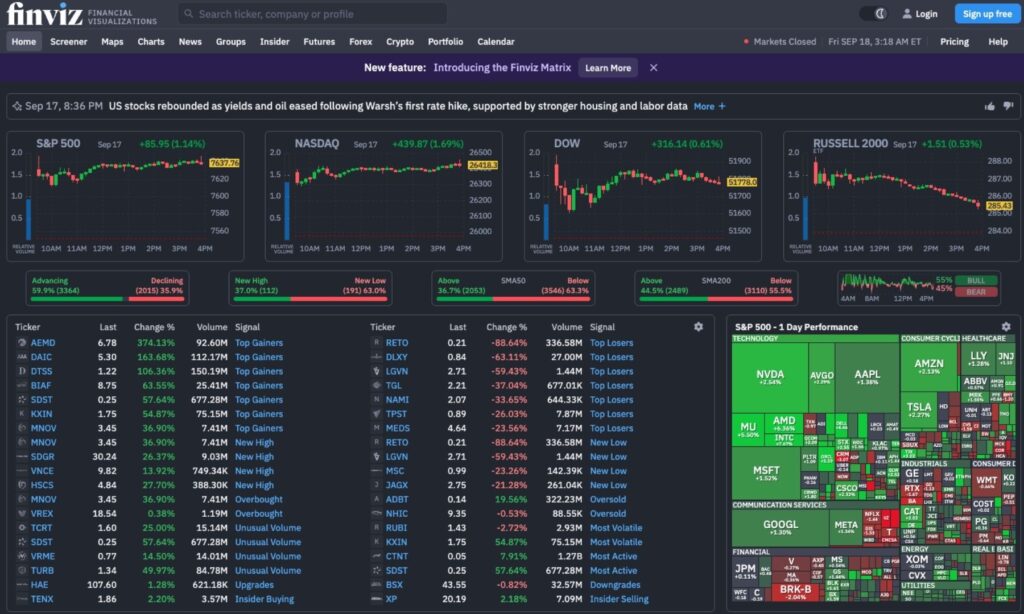Click Upgrades signal for HAE
This screenshot has height=614, width=1024.
(254, 585)
